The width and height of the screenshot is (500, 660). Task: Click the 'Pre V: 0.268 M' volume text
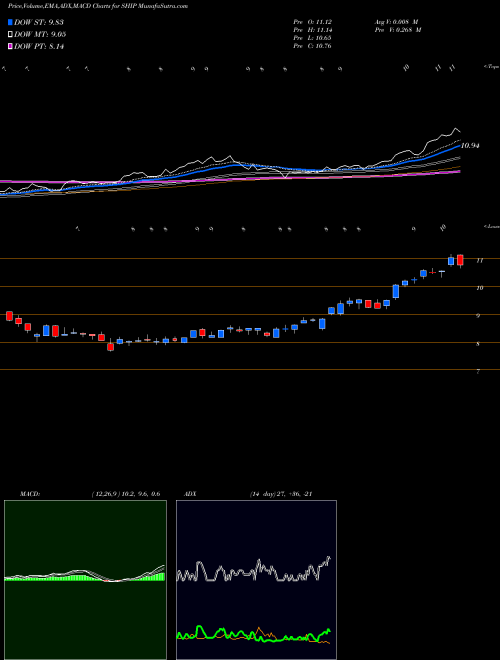click(397, 30)
